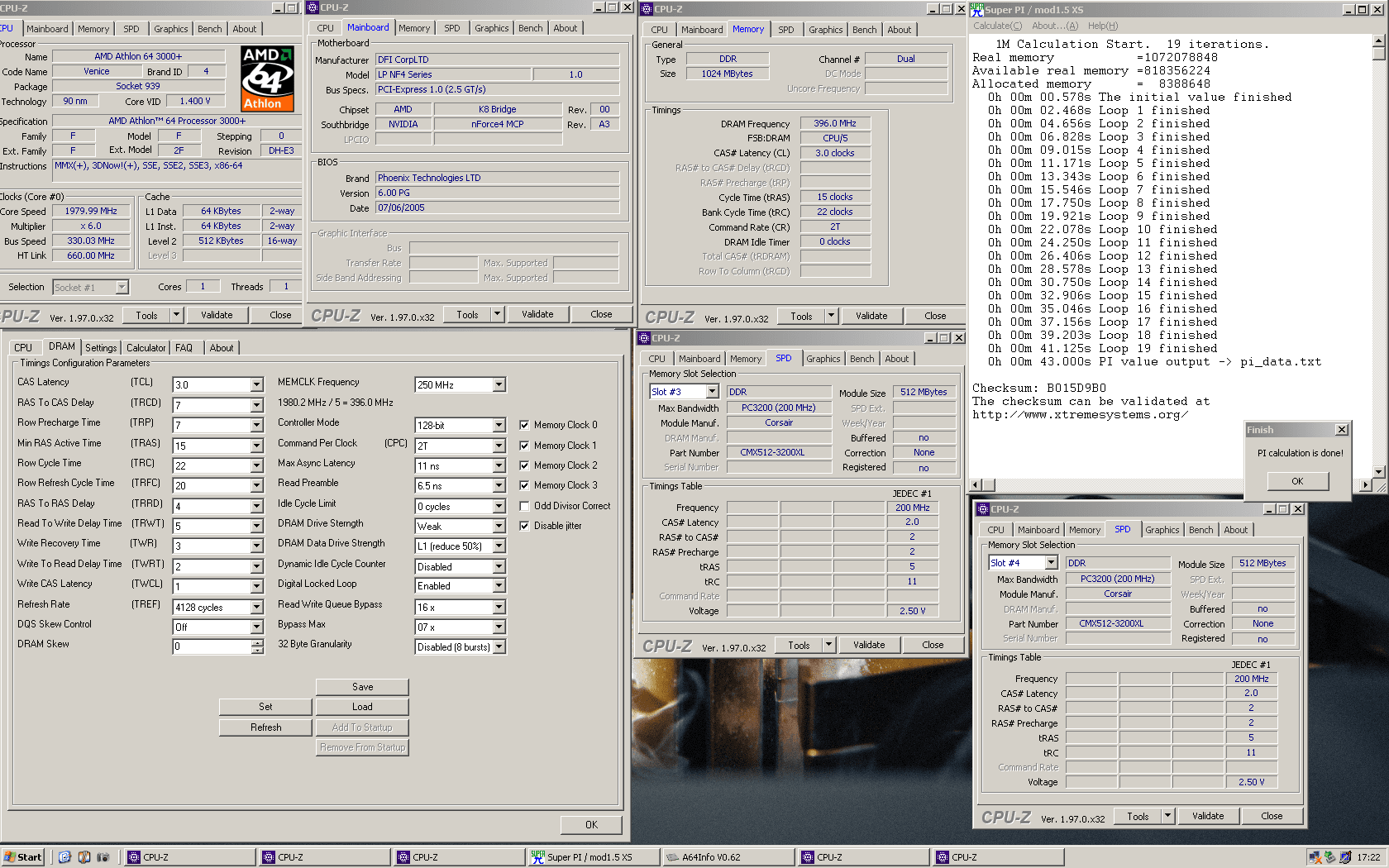Click title bar icon of Memory CPU-Z window
This screenshot has width=1389, height=868.
coord(647,9)
